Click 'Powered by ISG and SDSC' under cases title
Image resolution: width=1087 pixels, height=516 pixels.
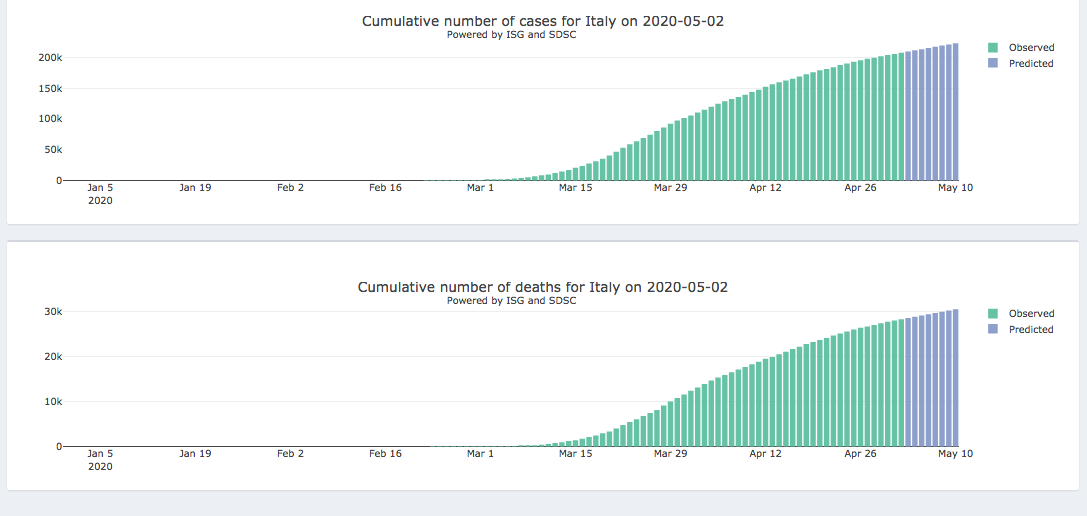(x=511, y=35)
